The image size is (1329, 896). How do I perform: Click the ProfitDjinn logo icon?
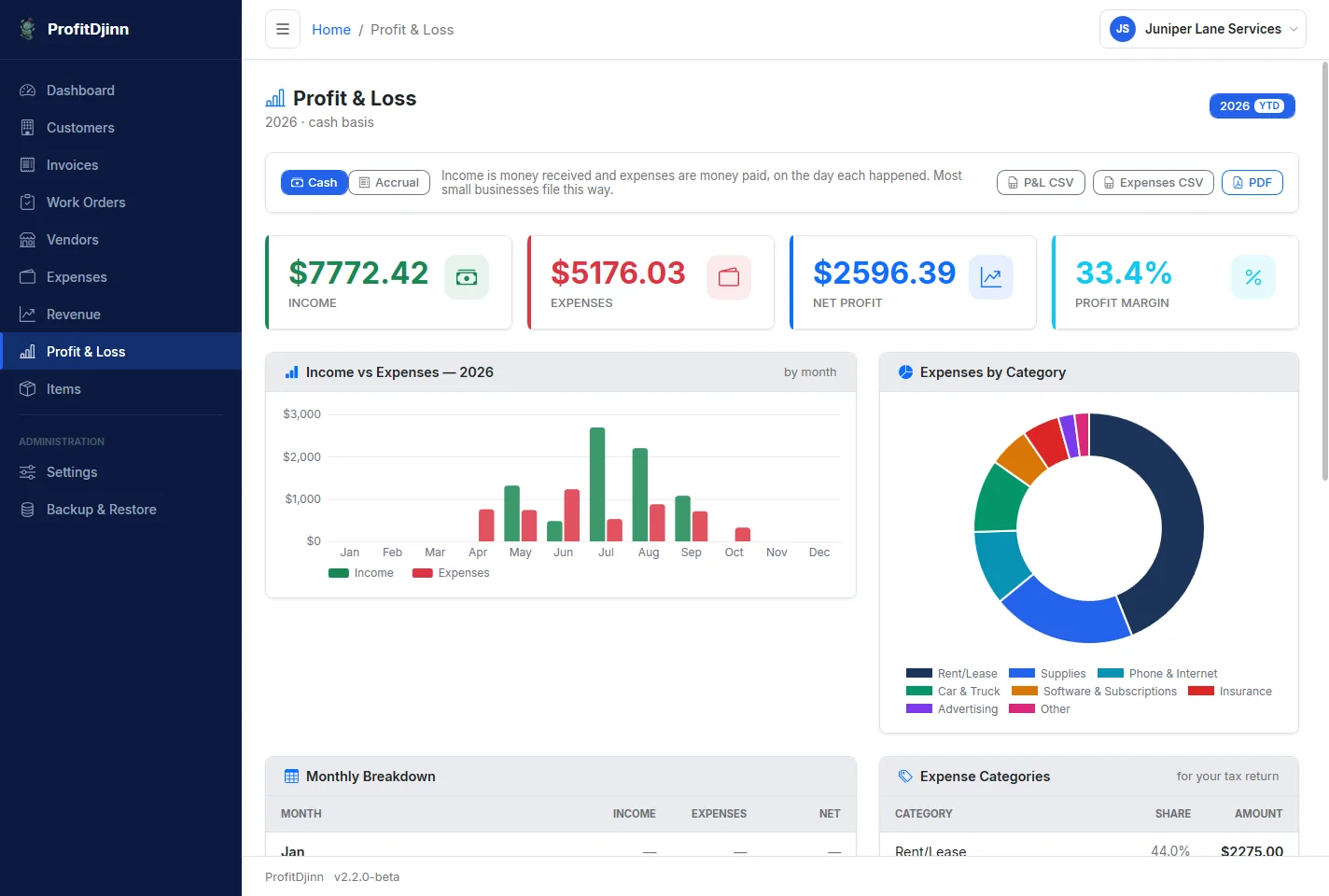(x=28, y=29)
